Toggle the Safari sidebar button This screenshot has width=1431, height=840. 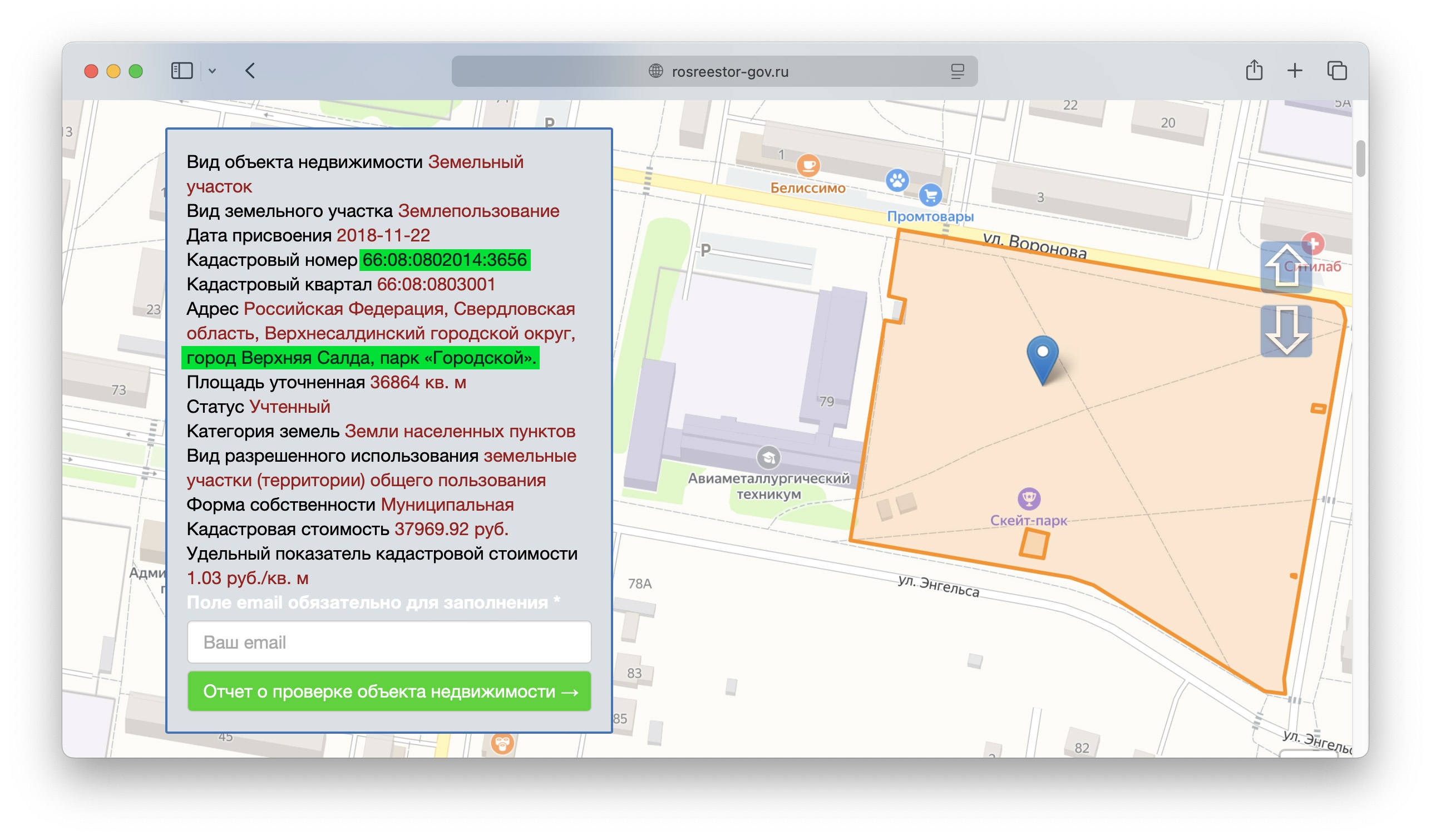182,71
